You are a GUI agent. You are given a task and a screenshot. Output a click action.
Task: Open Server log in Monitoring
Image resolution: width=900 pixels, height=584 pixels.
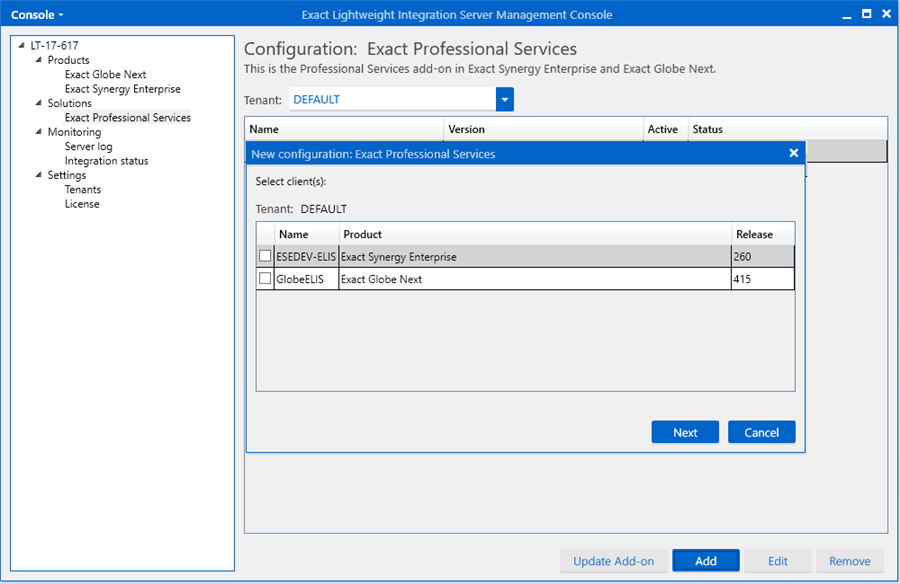coord(88,146)
